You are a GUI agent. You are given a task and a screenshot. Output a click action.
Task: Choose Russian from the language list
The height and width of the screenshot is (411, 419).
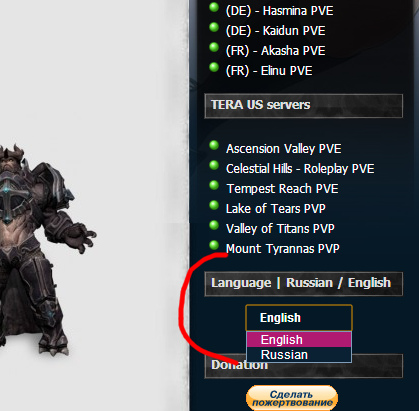coord(299,355)
